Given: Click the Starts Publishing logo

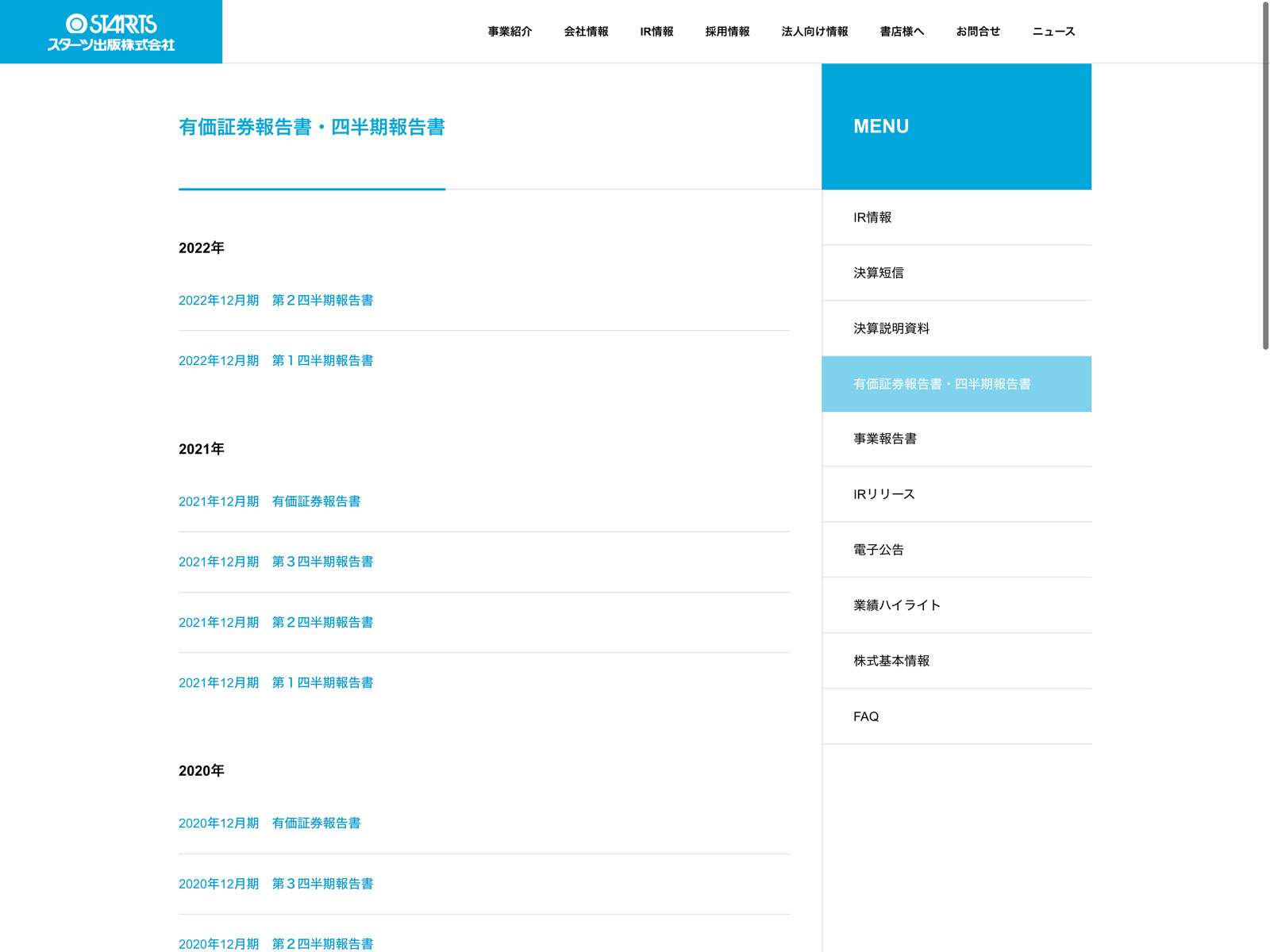Looking at the screenshot, I should point(111,32).
